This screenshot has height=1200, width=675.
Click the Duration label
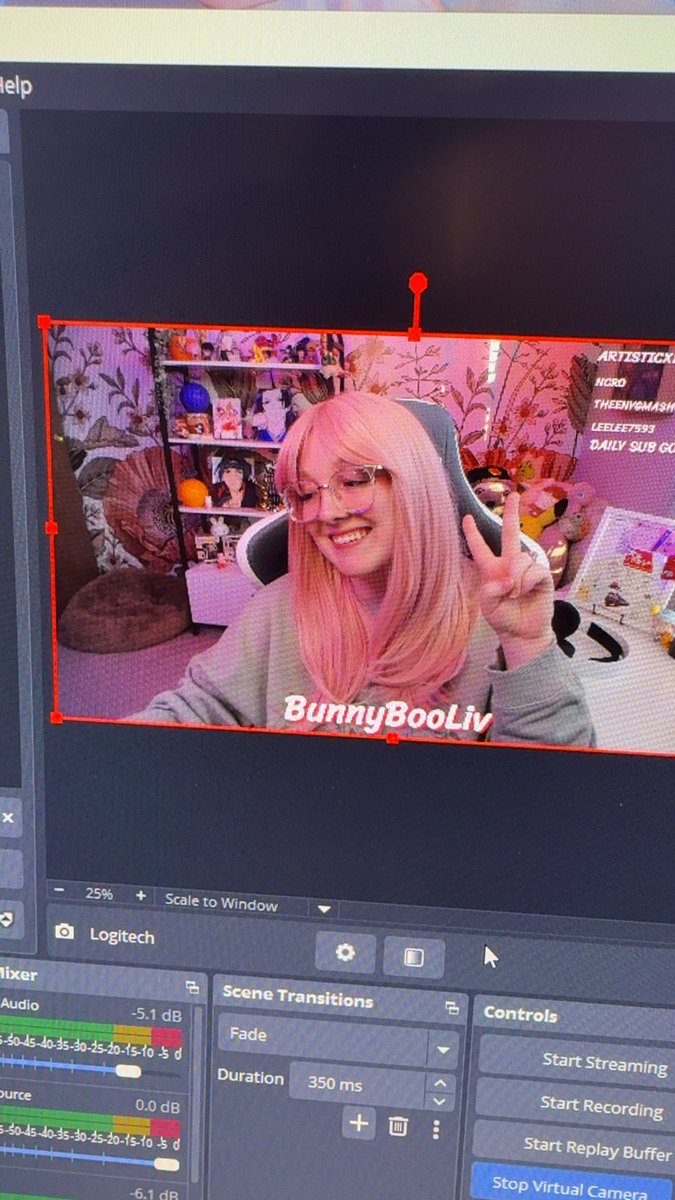[250, 1077]
